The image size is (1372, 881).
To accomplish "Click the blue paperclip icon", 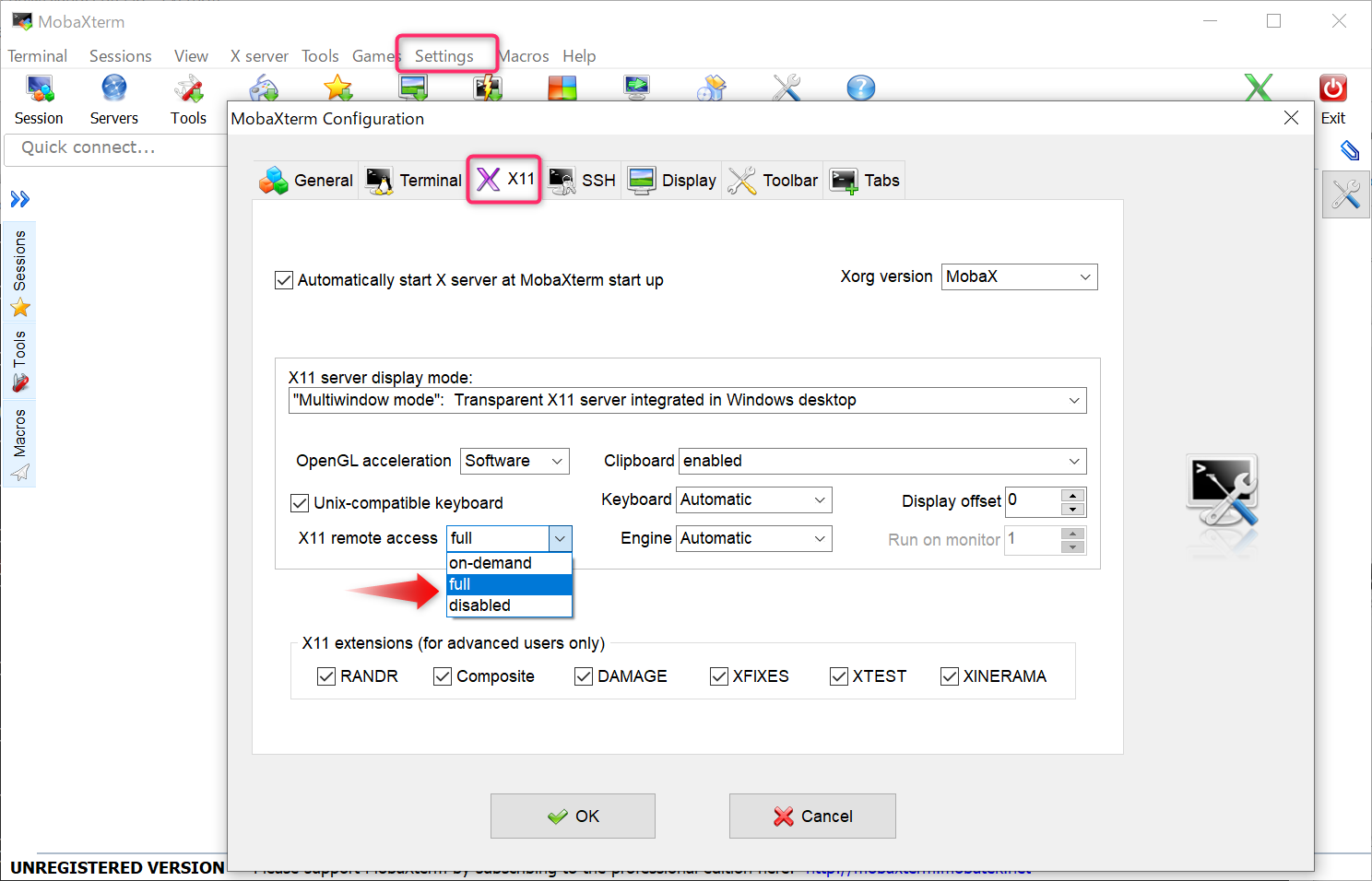I will coord(1350,150).
